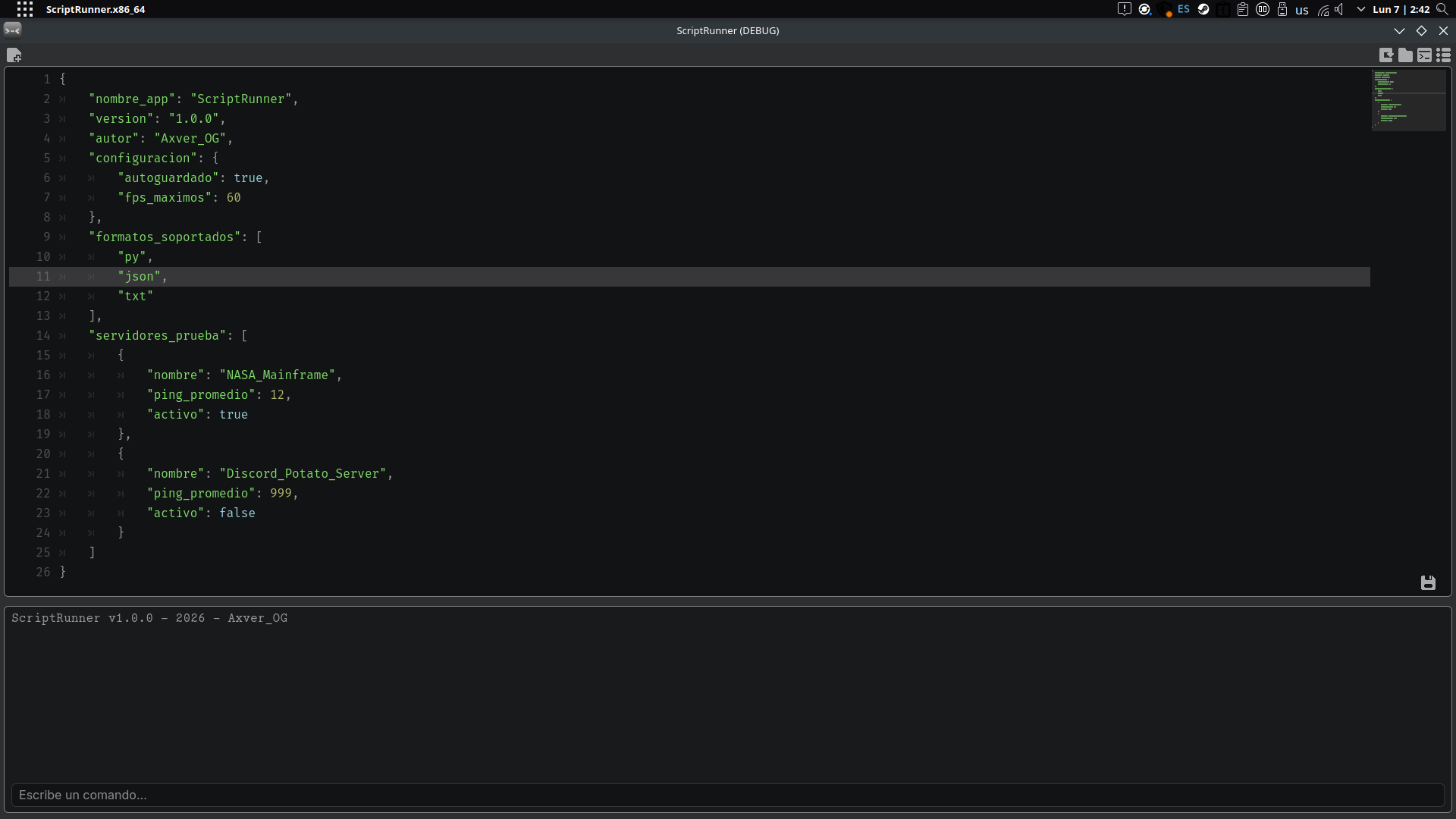Focus the 'Escribe un comando...' input field

(x=727, y=795)
